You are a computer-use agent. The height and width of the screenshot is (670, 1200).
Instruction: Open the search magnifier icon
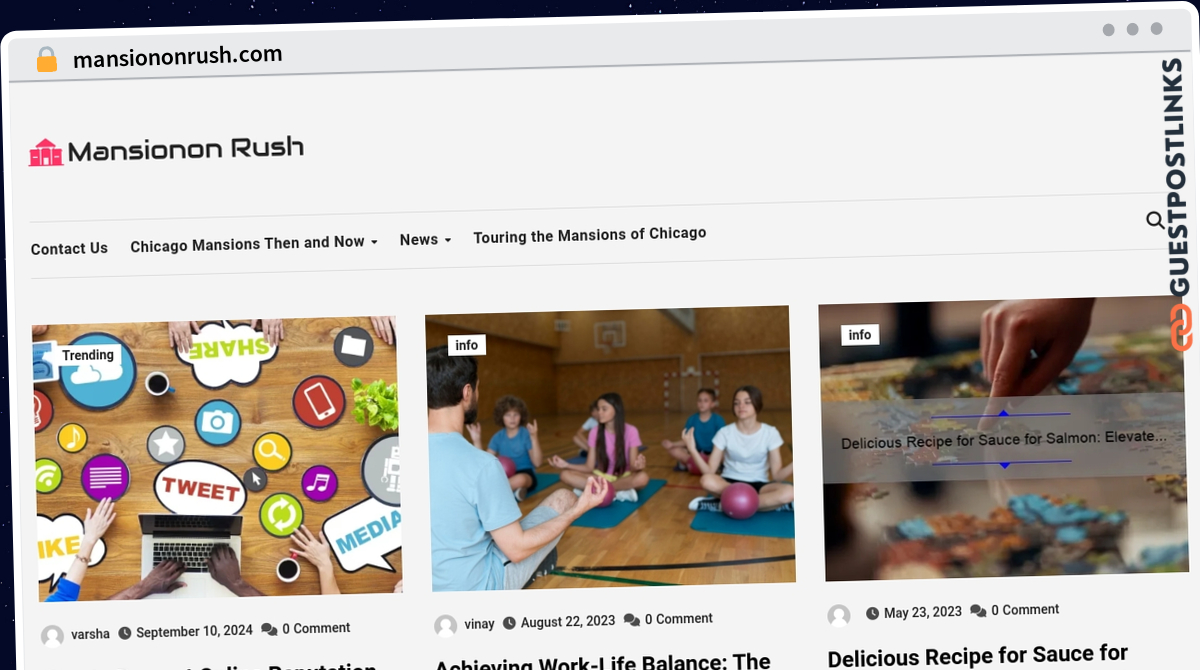[x=1155, y=220]
